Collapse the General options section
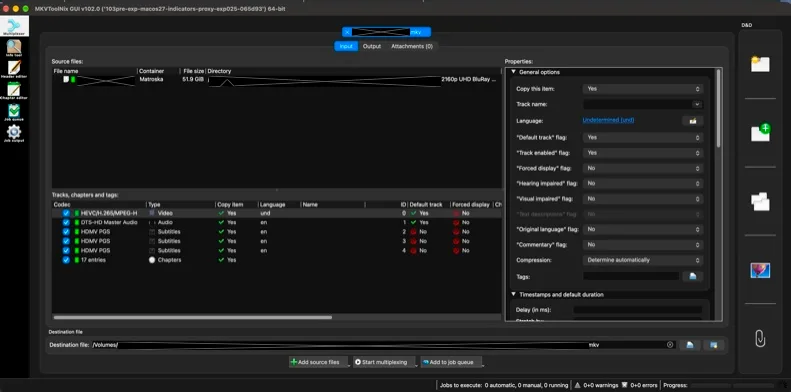Viewport: 791px width, 392px height. [x=514, y=72]
